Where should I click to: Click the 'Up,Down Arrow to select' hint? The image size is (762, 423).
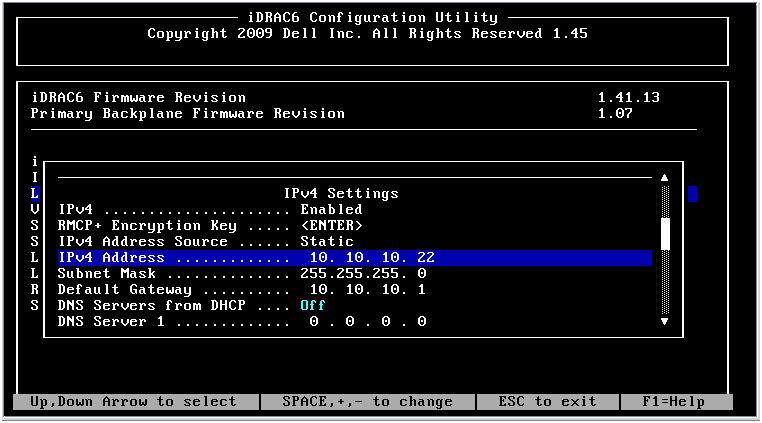point(133,402)
